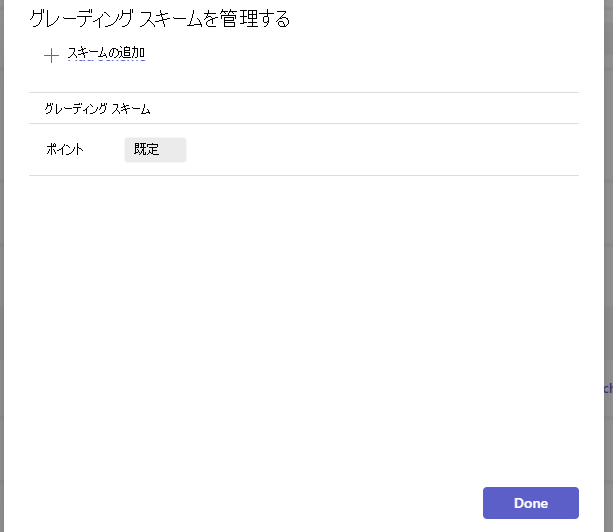
Task: Click the plus icon to add scheme
Action: pyautogui.click(x=51, y=56)
